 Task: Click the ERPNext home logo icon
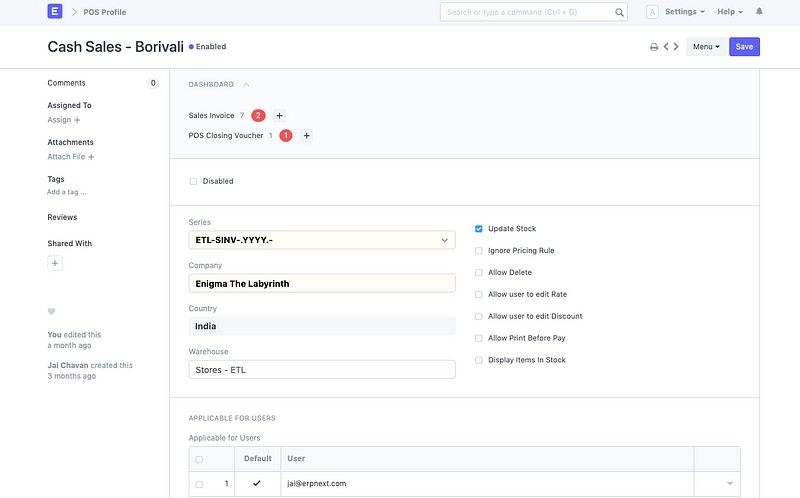click(x=55, y=12)
